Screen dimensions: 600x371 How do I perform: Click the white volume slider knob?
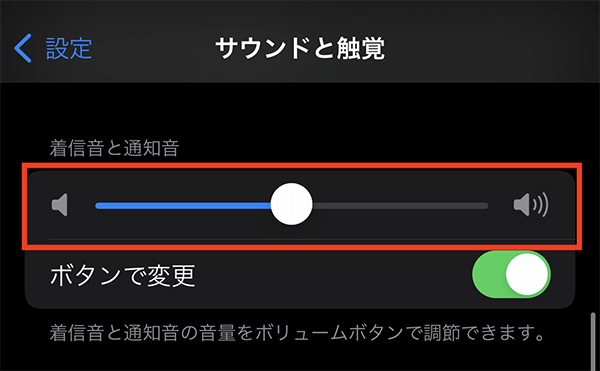coord(292,204)
